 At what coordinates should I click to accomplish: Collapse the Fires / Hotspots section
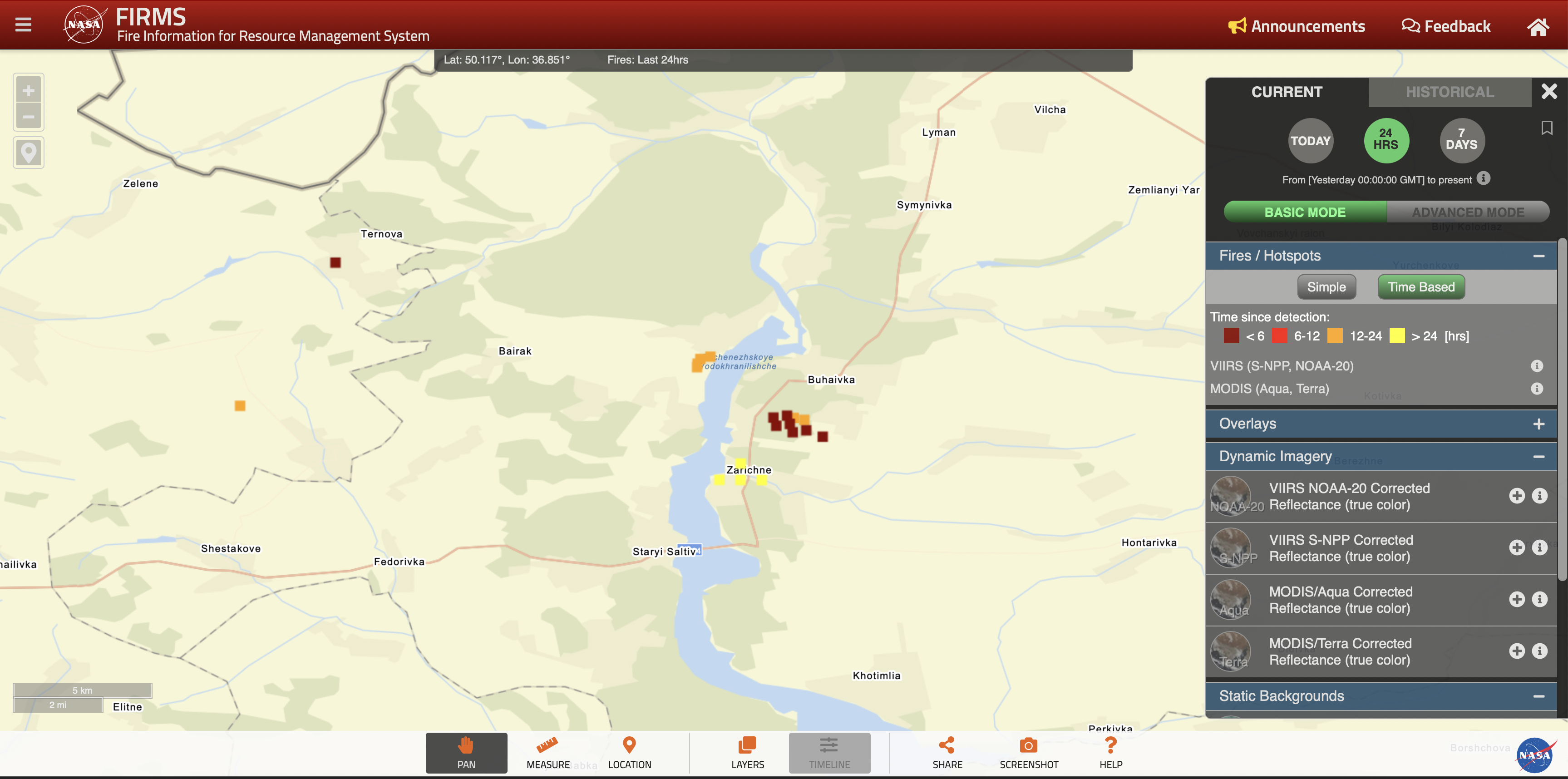pyautogui.click(x=1538, y=256)
